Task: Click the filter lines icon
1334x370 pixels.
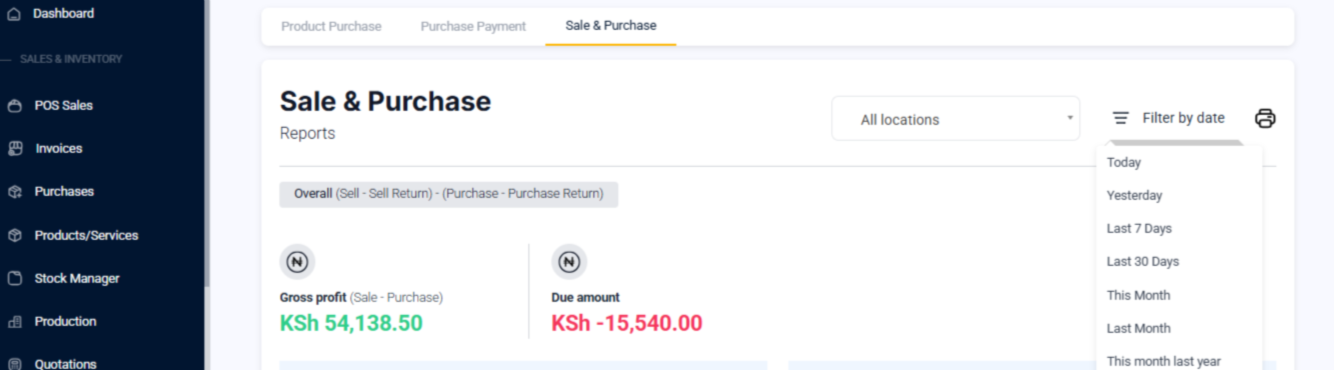Action: pos(1121,118)
